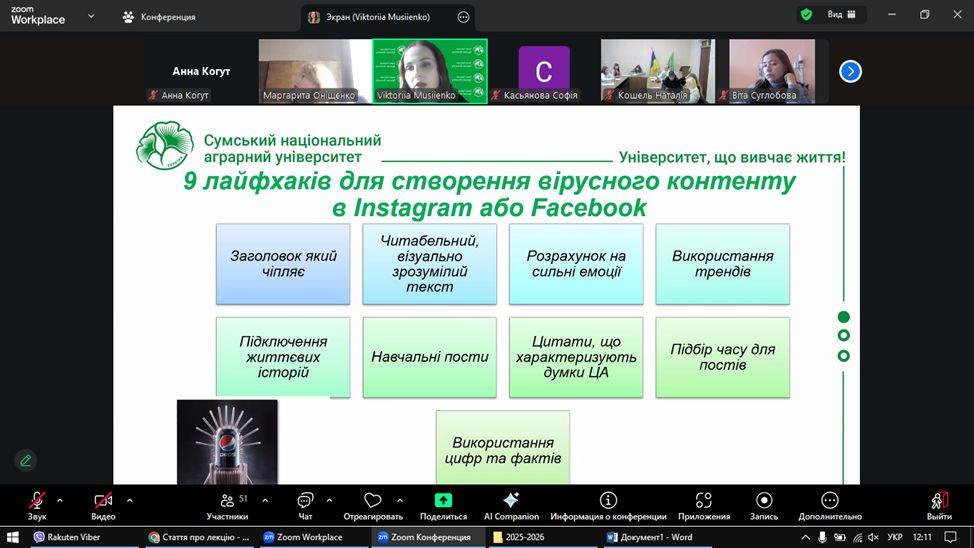Click the Вид view button
The width and height of the screenshot is (974, 548).
(x=834, y=15)
